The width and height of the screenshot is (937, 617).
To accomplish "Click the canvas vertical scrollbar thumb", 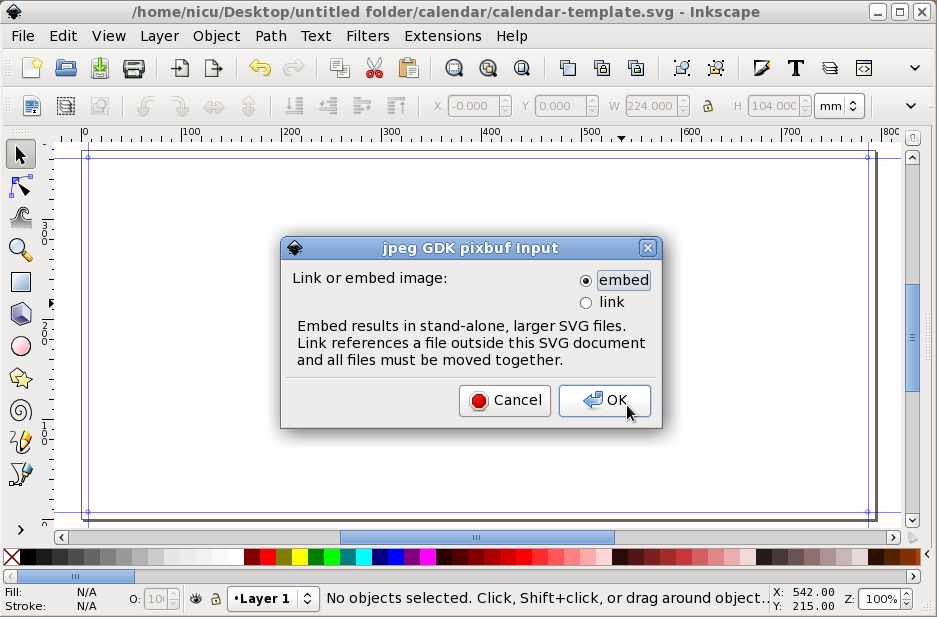I will (x=912, y=338).
